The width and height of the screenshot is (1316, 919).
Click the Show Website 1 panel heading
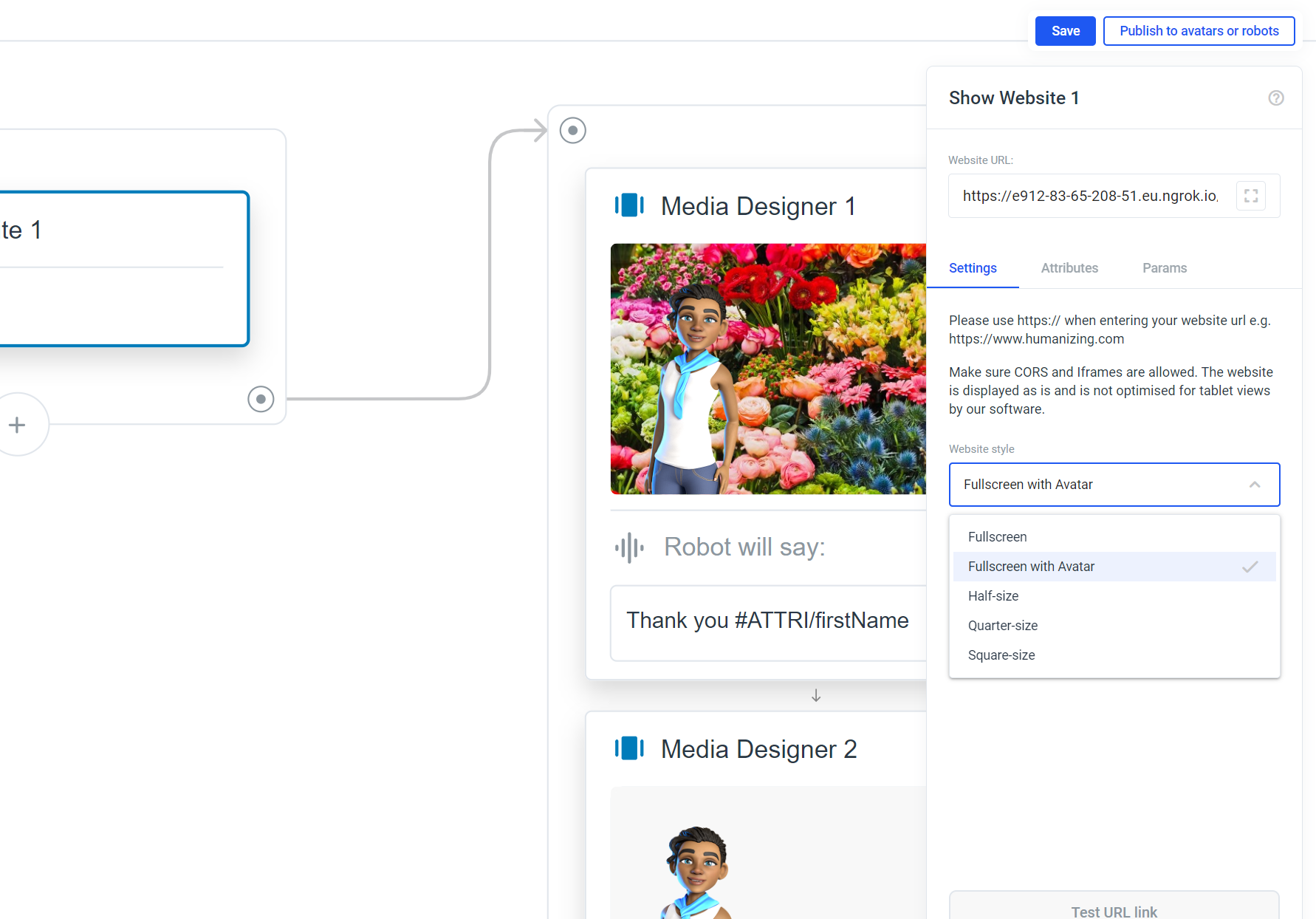(x=1014, y=98)
